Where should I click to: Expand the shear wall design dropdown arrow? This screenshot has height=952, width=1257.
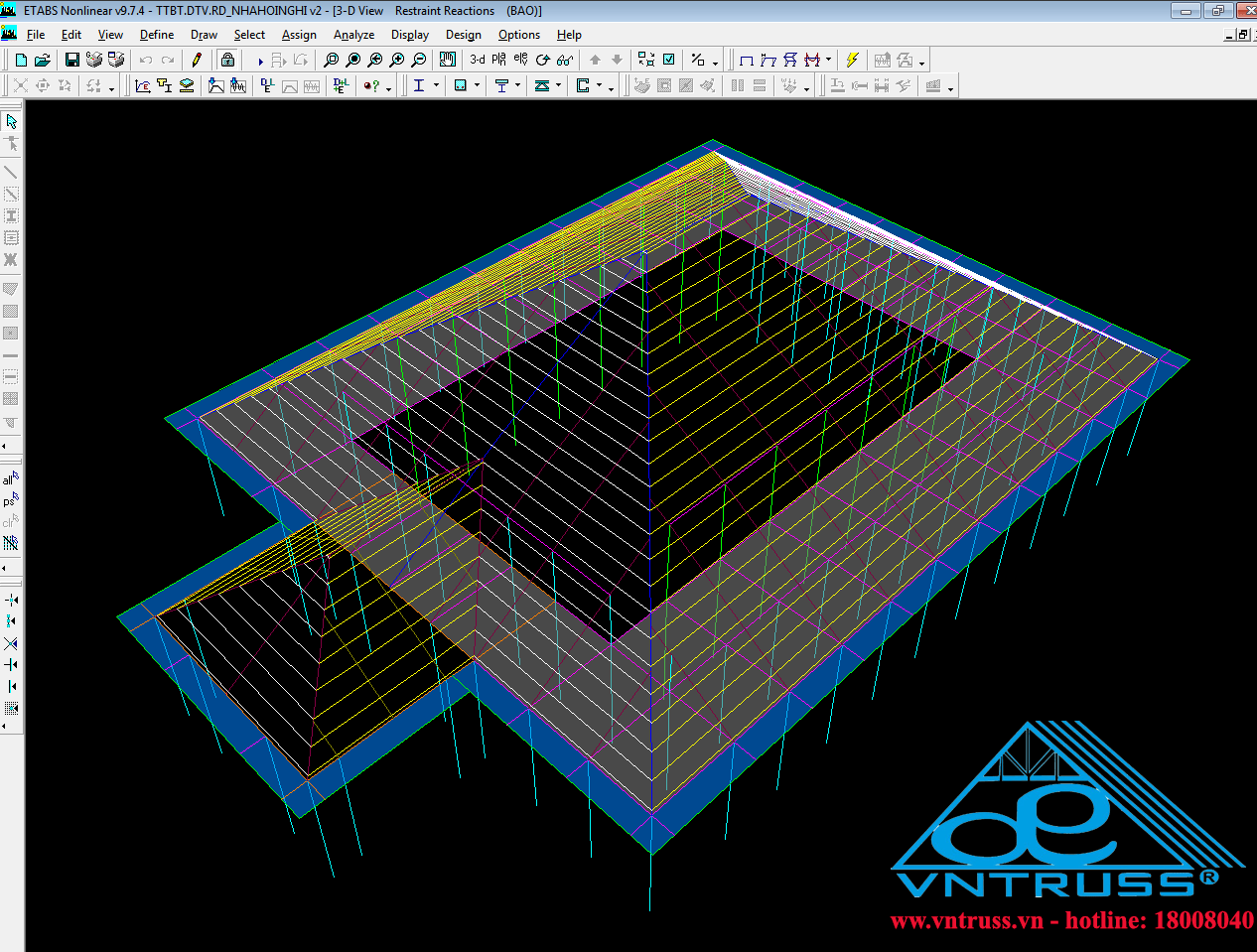pyautogui.click(x=599, y=86)
